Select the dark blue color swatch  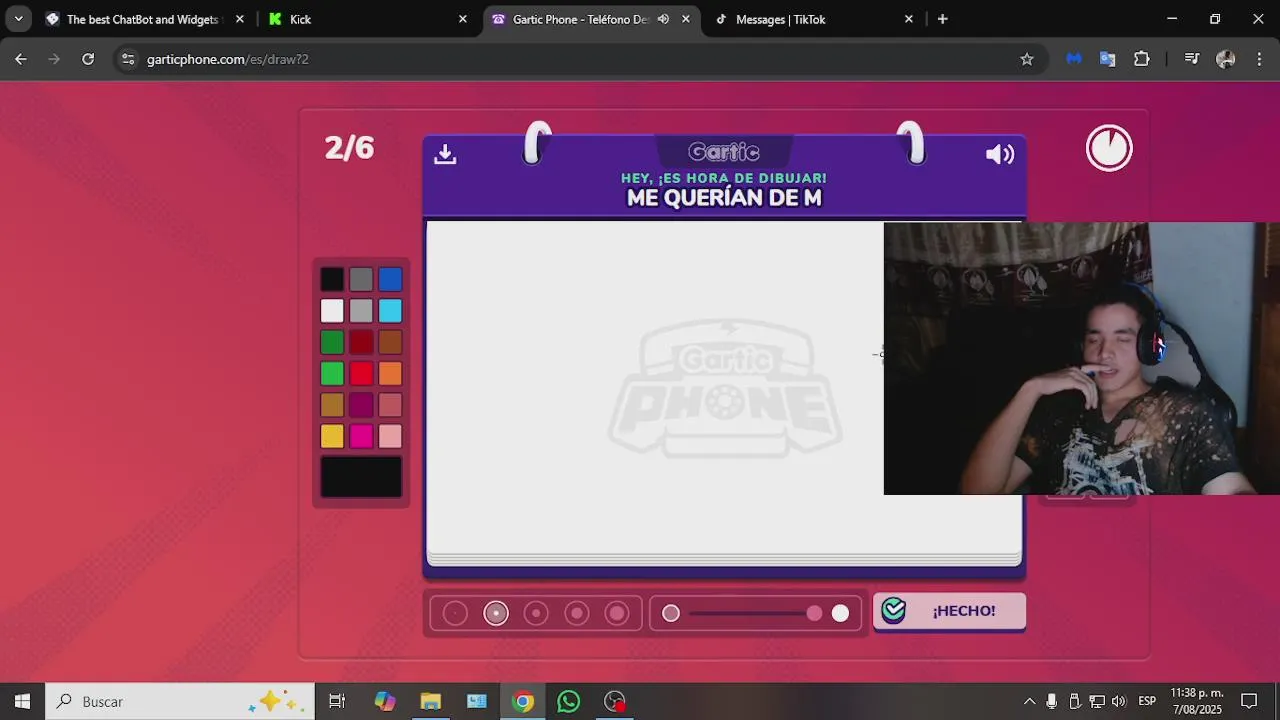[x=390, y=280]
